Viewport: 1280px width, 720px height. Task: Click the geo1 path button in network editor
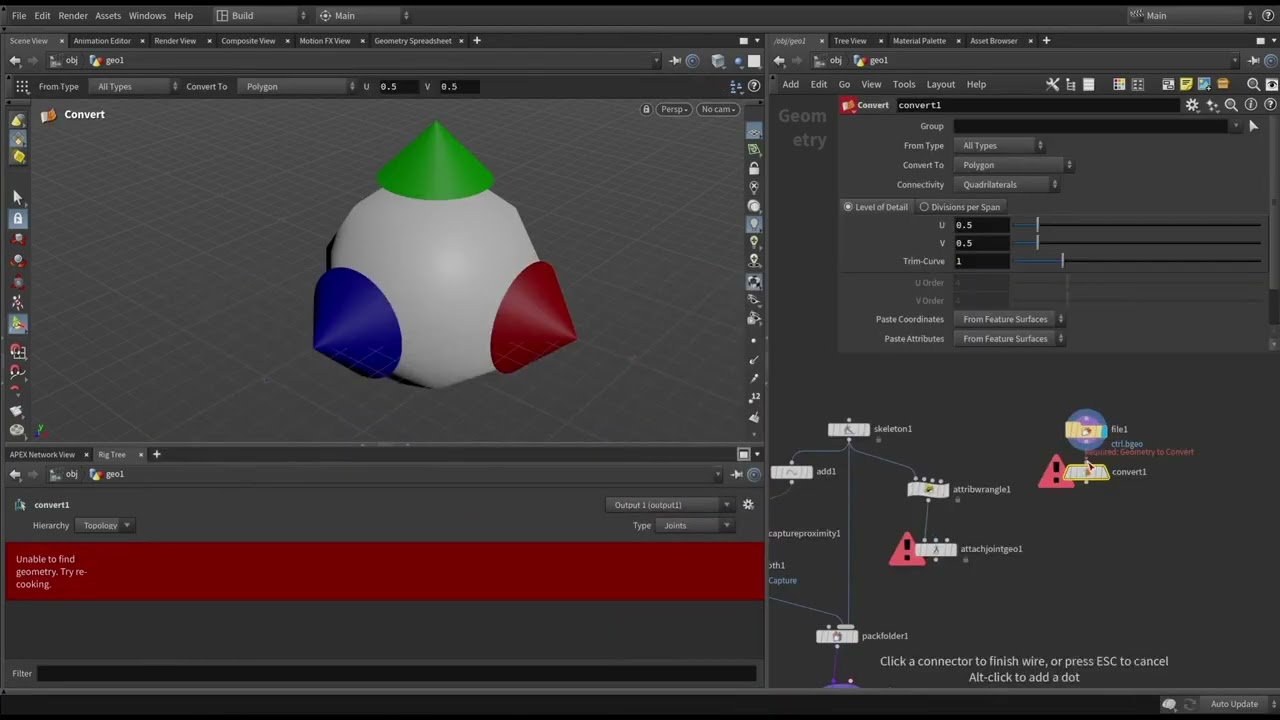871,61
